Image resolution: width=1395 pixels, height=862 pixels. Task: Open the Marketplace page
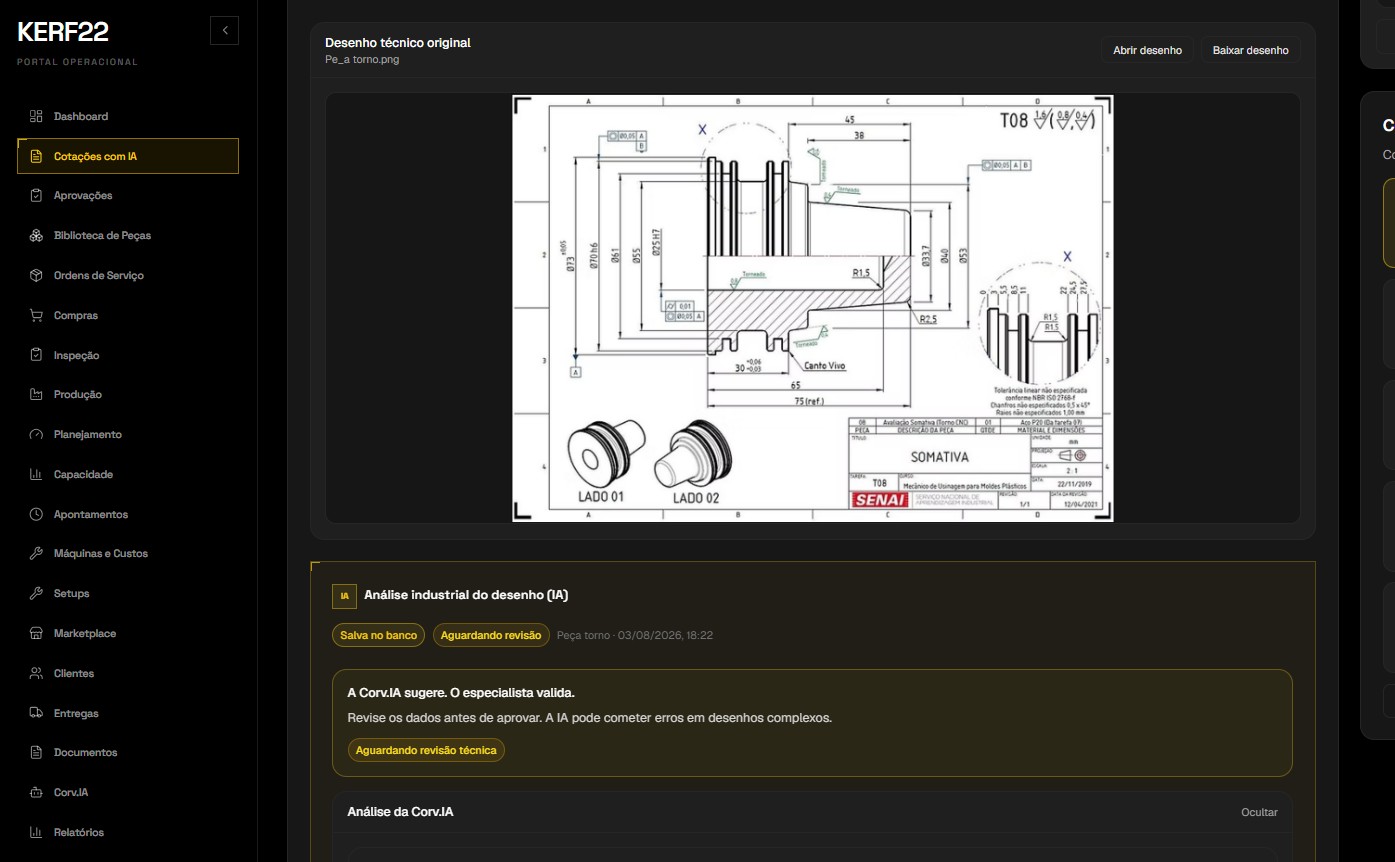[128, 633]
